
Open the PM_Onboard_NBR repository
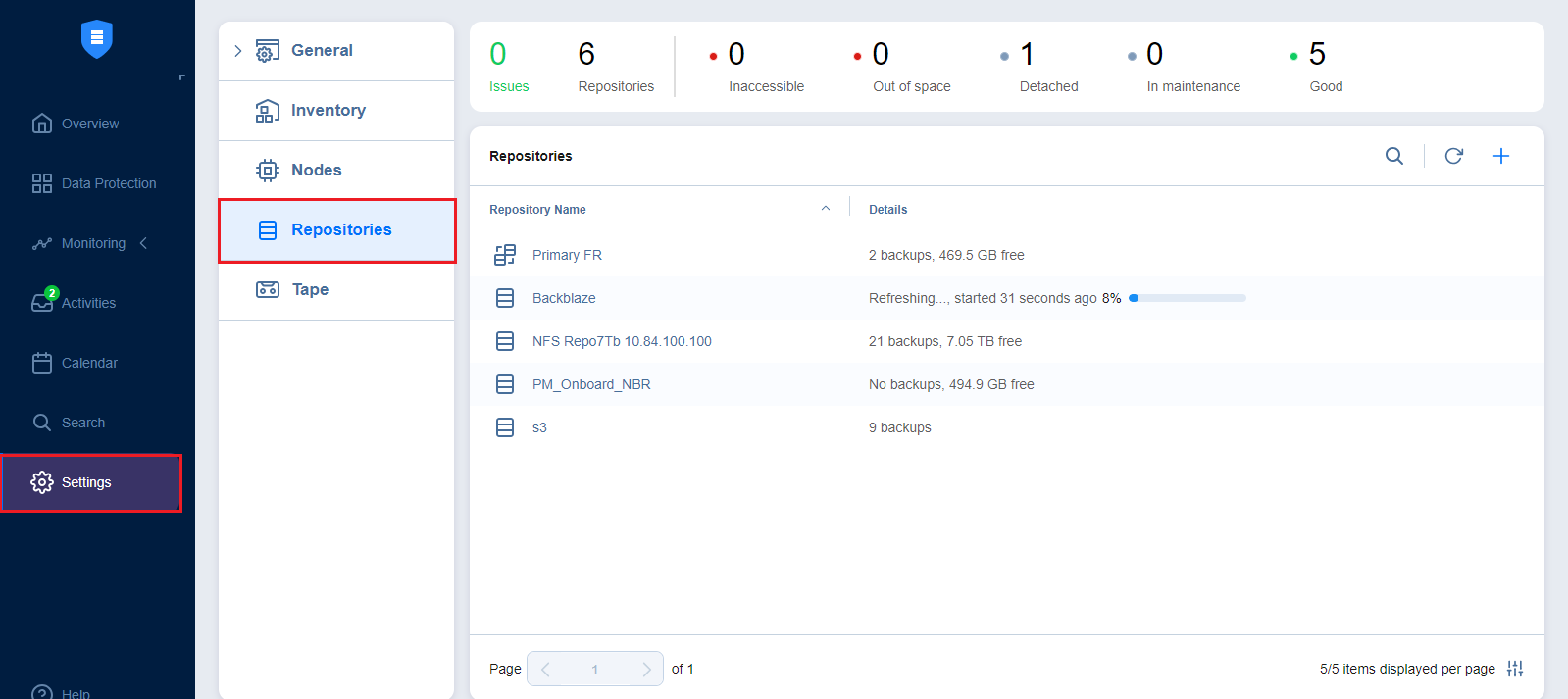(591, 384)
